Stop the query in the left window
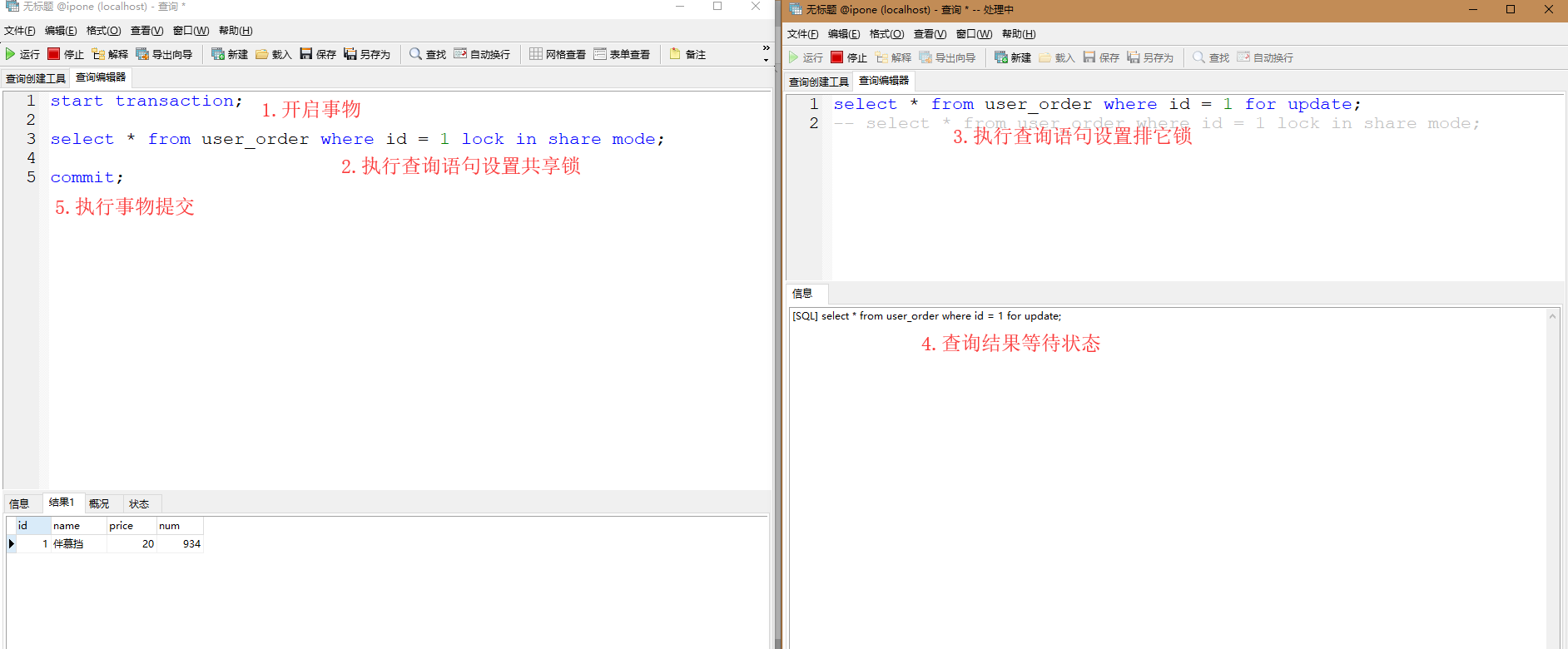The height and width of the screenshot is (649, 1568). [66, 54]
